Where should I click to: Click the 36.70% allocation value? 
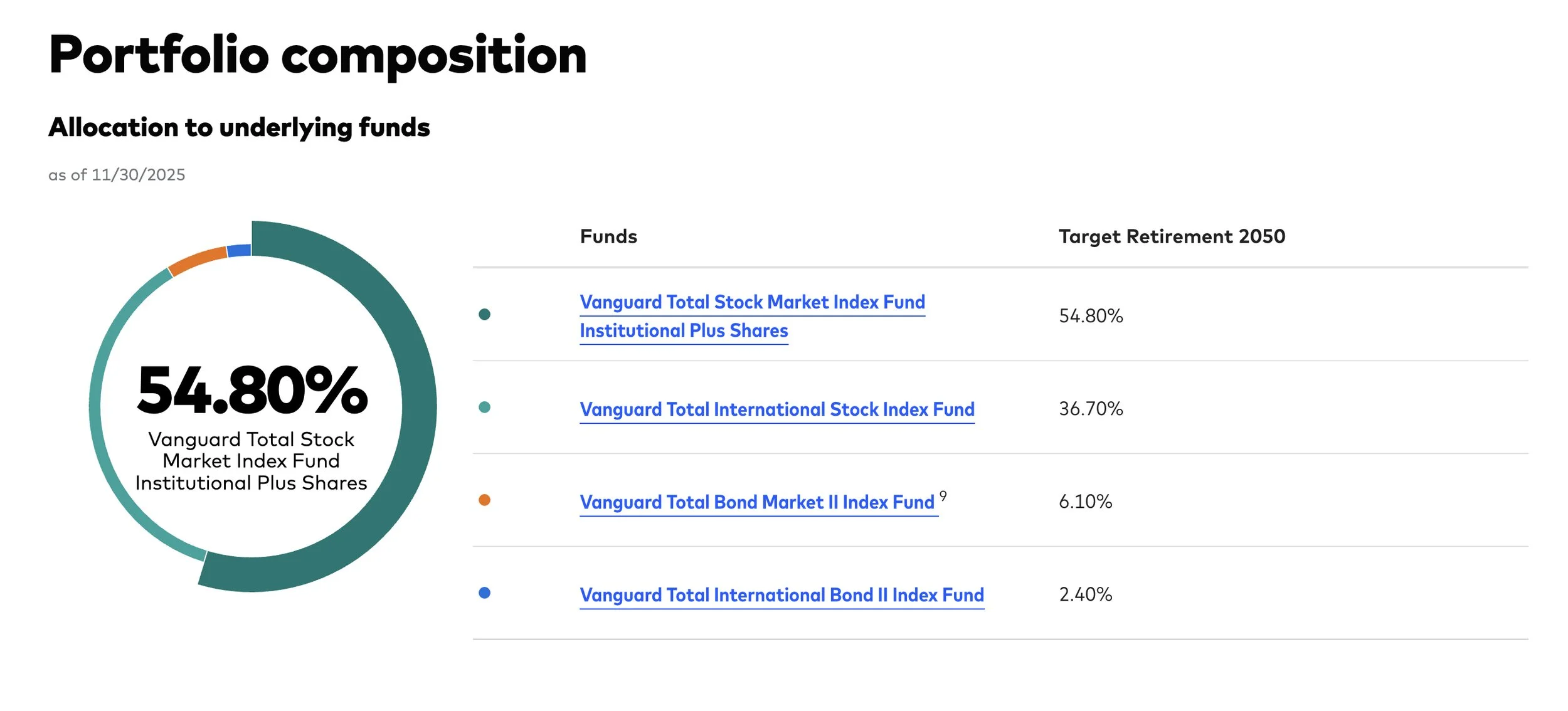click(x=1091, y=409)
